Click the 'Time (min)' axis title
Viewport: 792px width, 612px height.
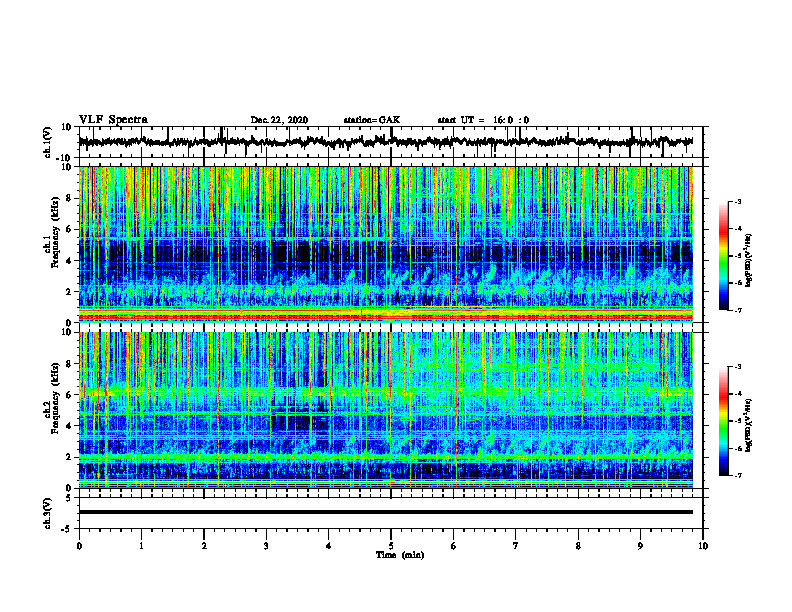400,555
